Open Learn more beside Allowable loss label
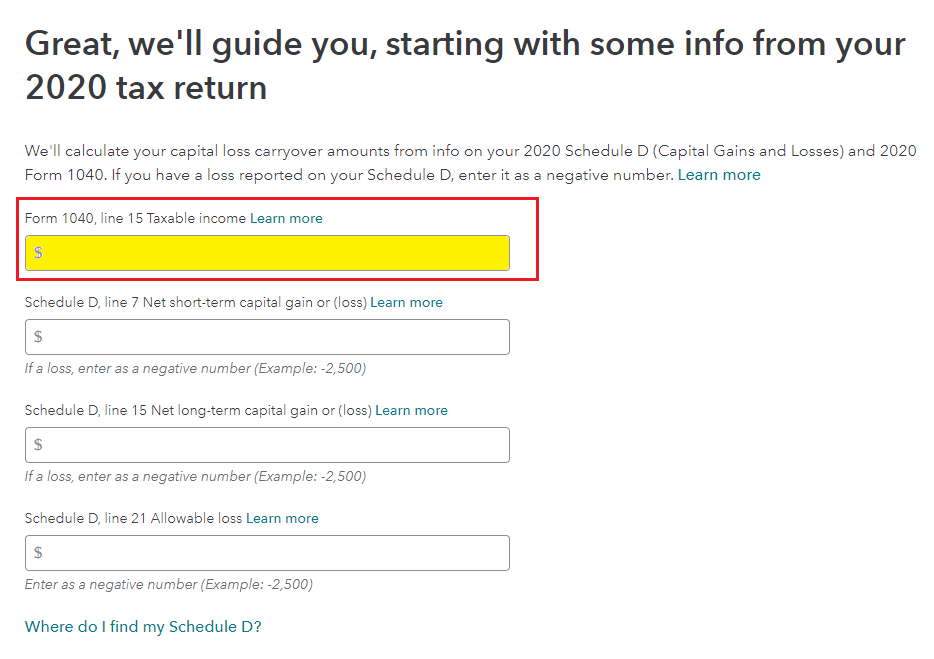Screen dimensions: 934x659 (x=282, y=518)
